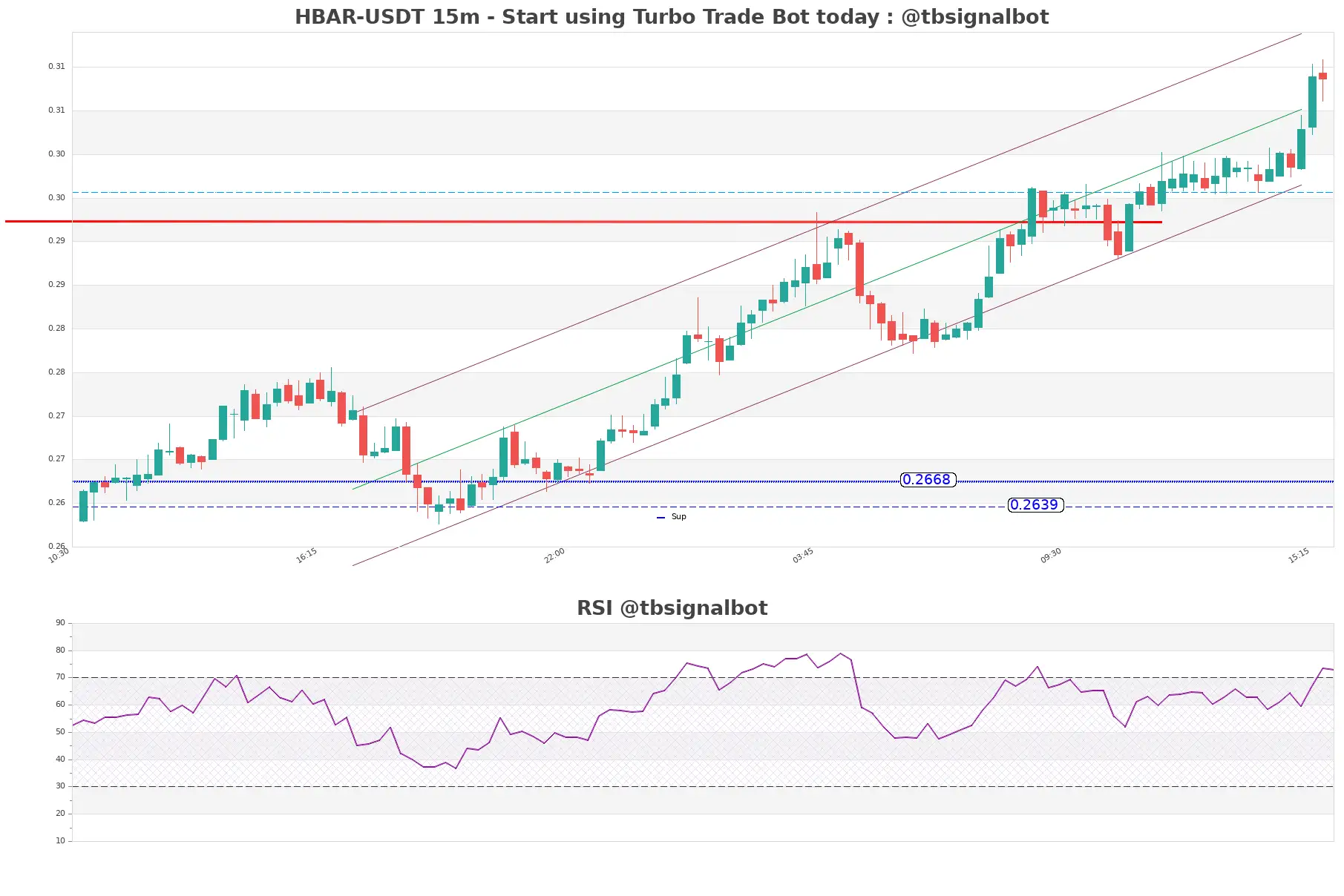Click the RSI axis value 60
The width and height of the screenshot is (1344, 896).
coord(60,705)
